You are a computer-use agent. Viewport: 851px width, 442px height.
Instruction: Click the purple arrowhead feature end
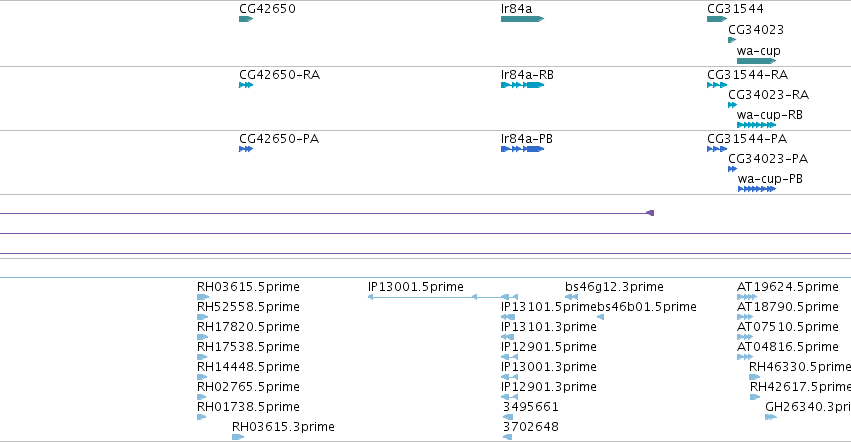click(x=650, y=213)
